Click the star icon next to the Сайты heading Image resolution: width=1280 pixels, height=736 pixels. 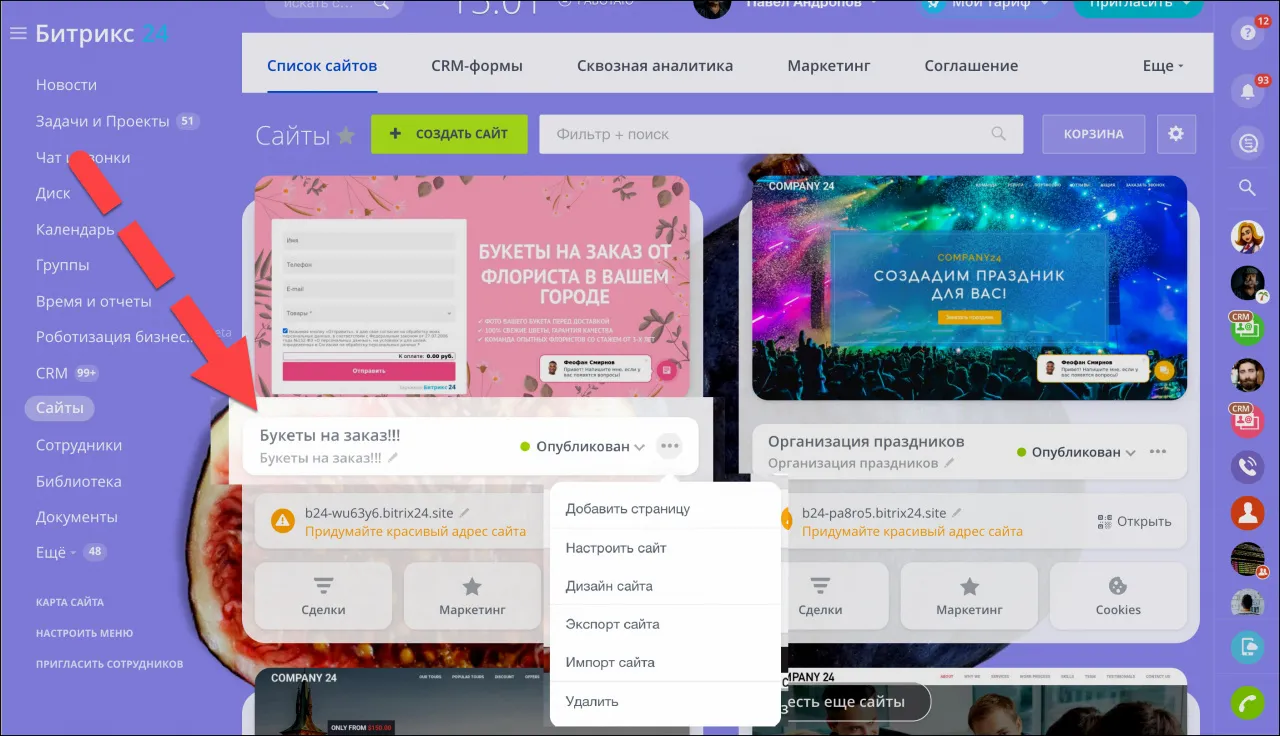[346, 135]
